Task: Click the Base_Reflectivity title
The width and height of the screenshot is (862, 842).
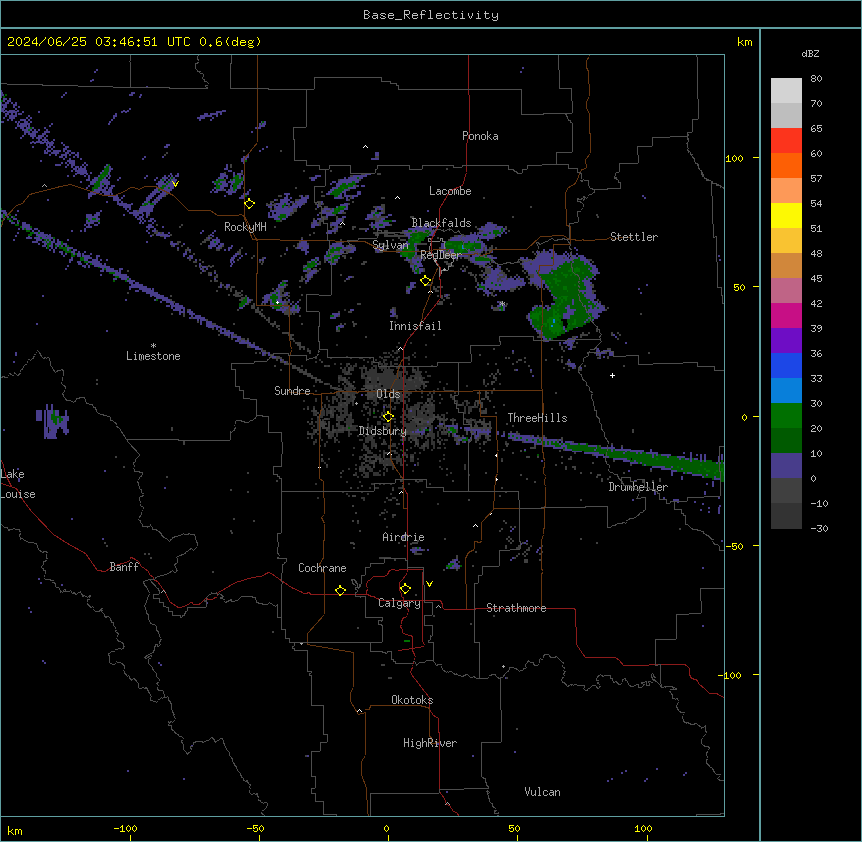Action: [x=431, y=15]
